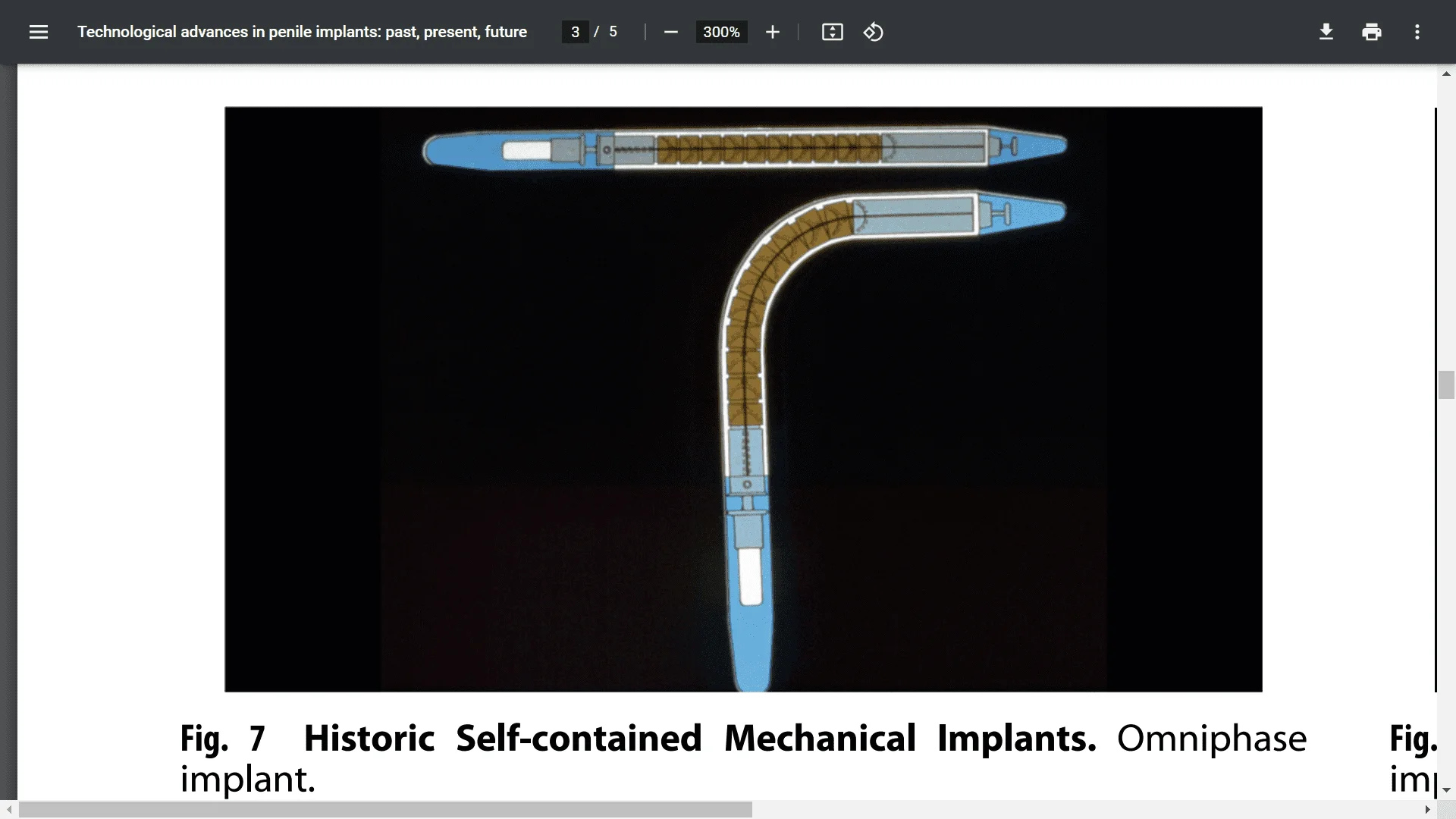
Task: Click the total page count label
Action: point(613,32)
